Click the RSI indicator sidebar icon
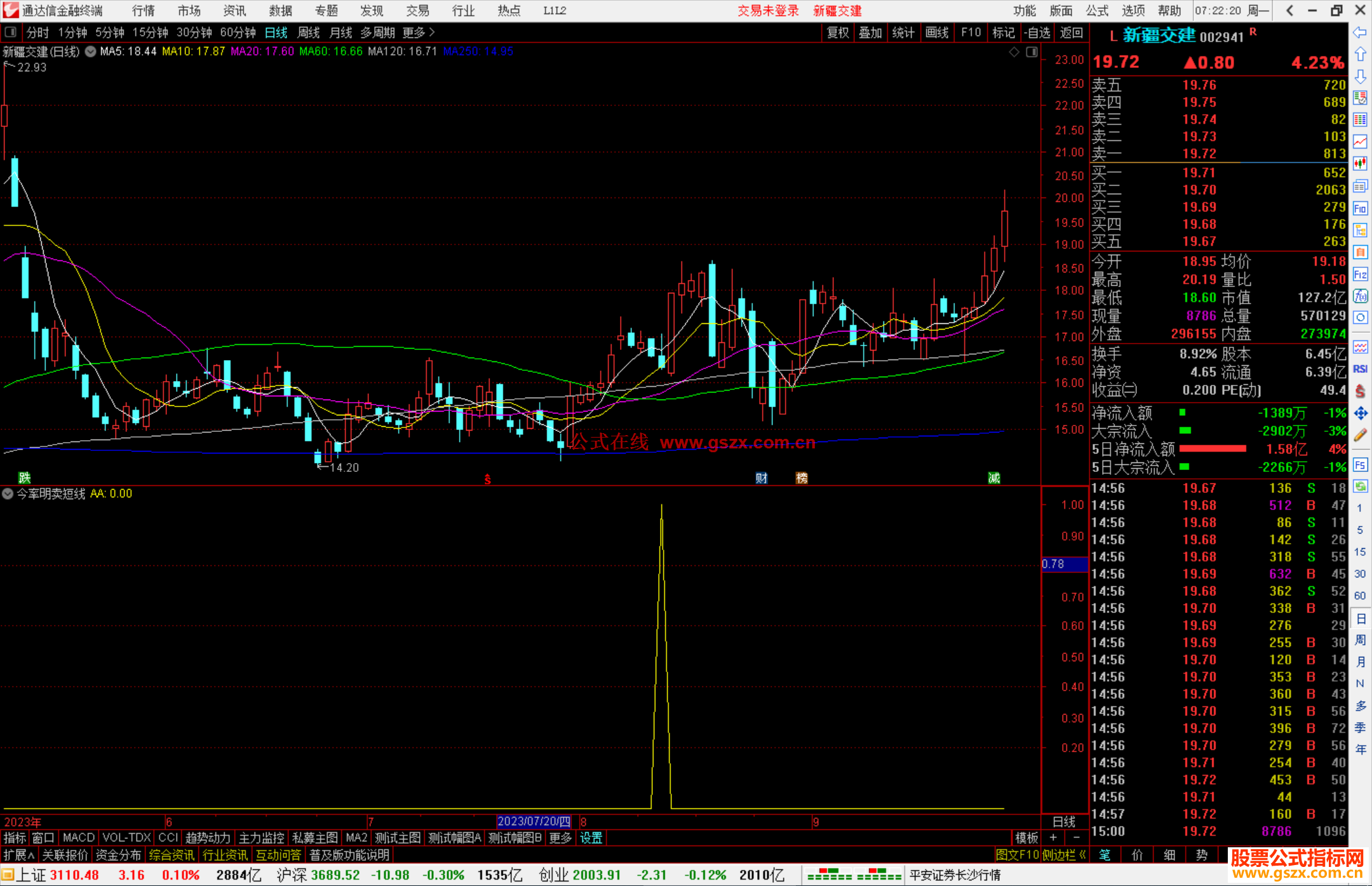The height and width of the screenshot is (886, 1372). (1360, 369)
